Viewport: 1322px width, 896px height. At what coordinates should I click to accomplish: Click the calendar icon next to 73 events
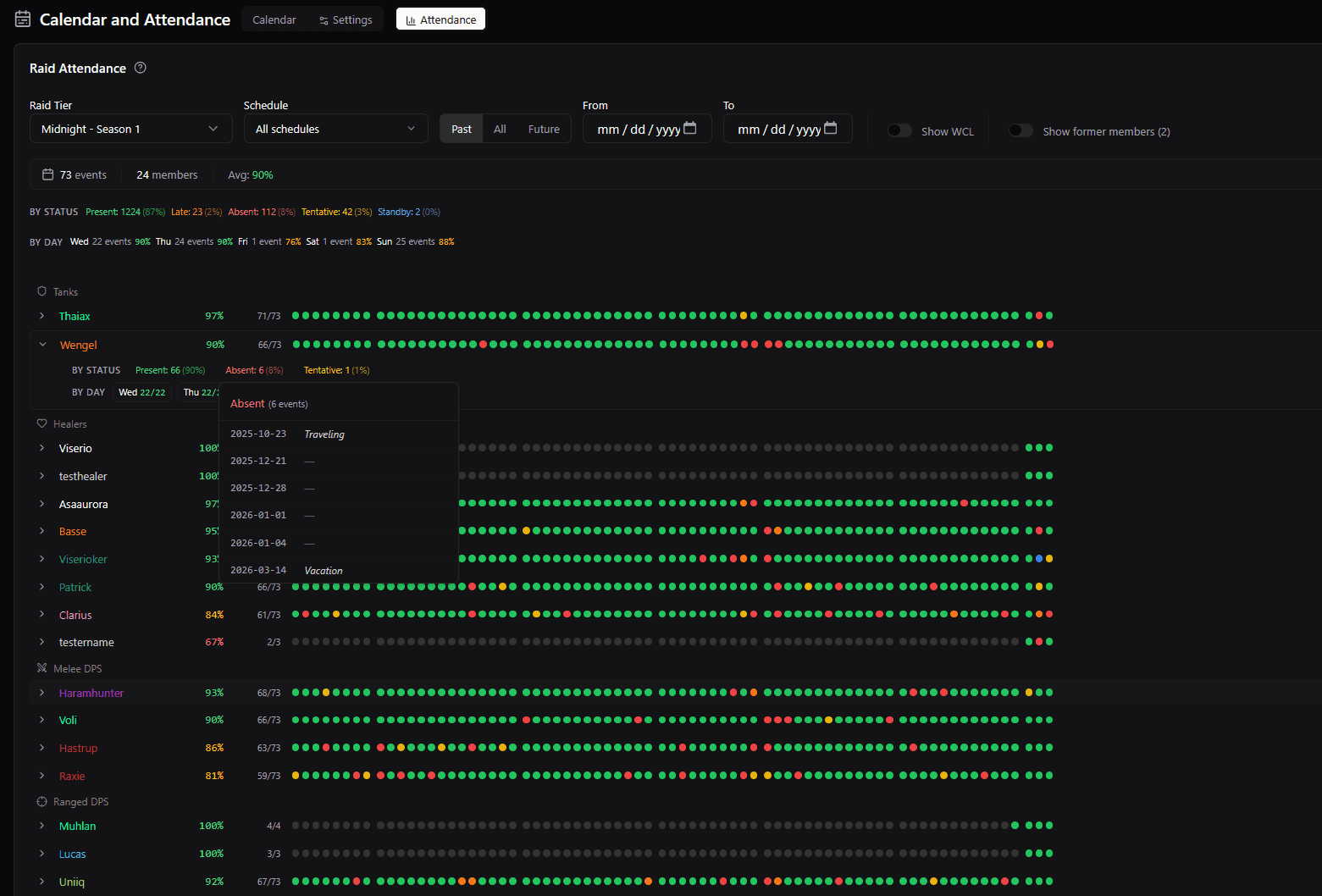[x=48, y=174]
